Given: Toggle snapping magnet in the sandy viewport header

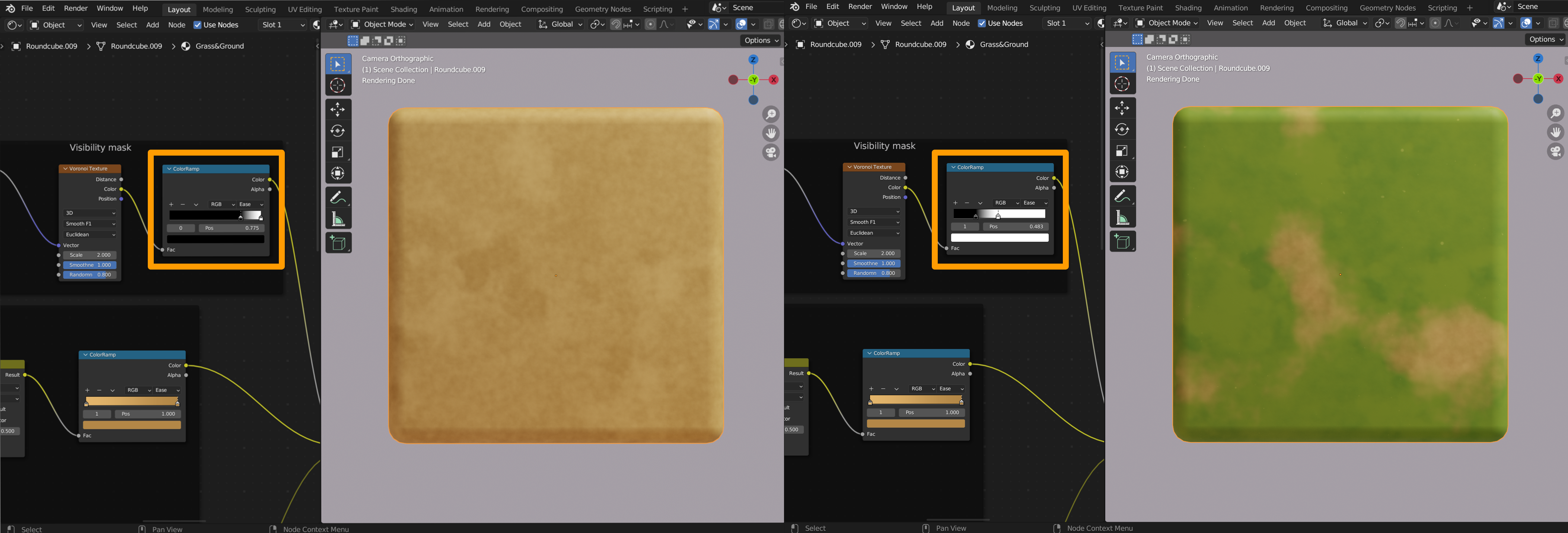Looking at the screenshot, I should (616, 24).
